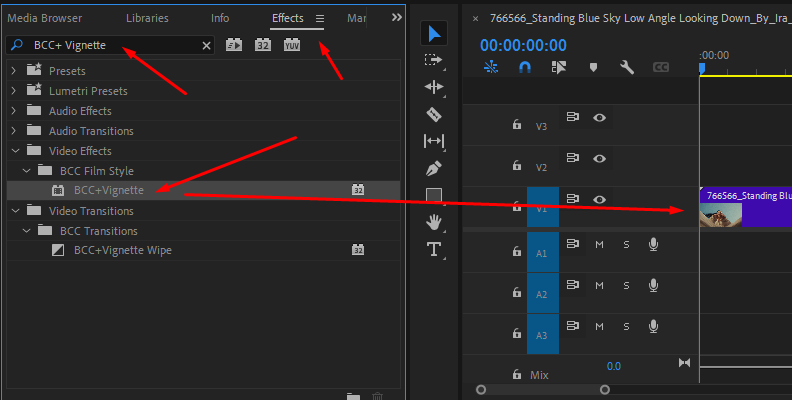Image resolution: width=792 pixels, height=400 pixels.
Task: Close the sequence timeline tab
Action: tap(475, 19)
